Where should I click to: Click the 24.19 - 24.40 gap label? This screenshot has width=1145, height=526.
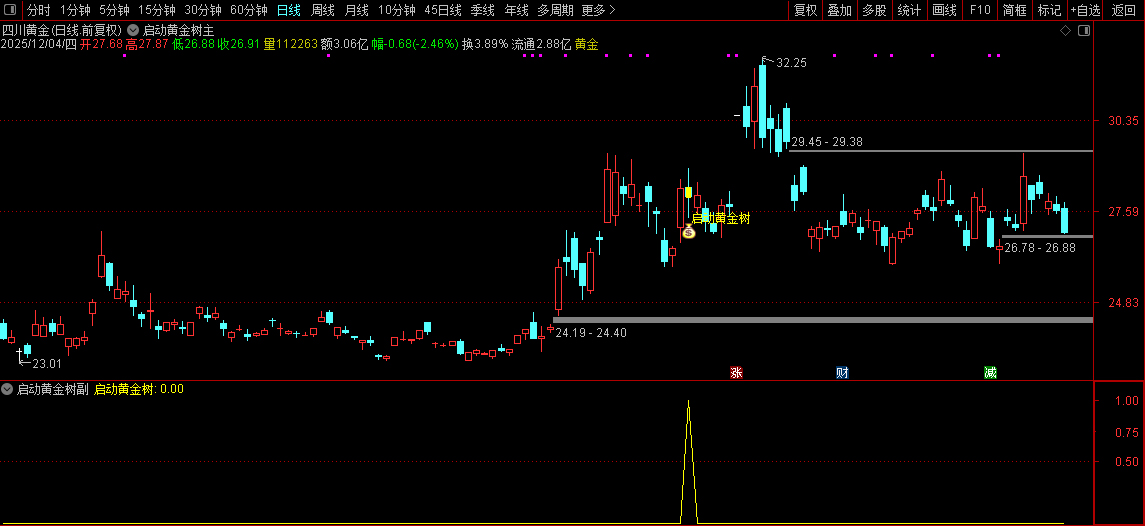(591, 332)
